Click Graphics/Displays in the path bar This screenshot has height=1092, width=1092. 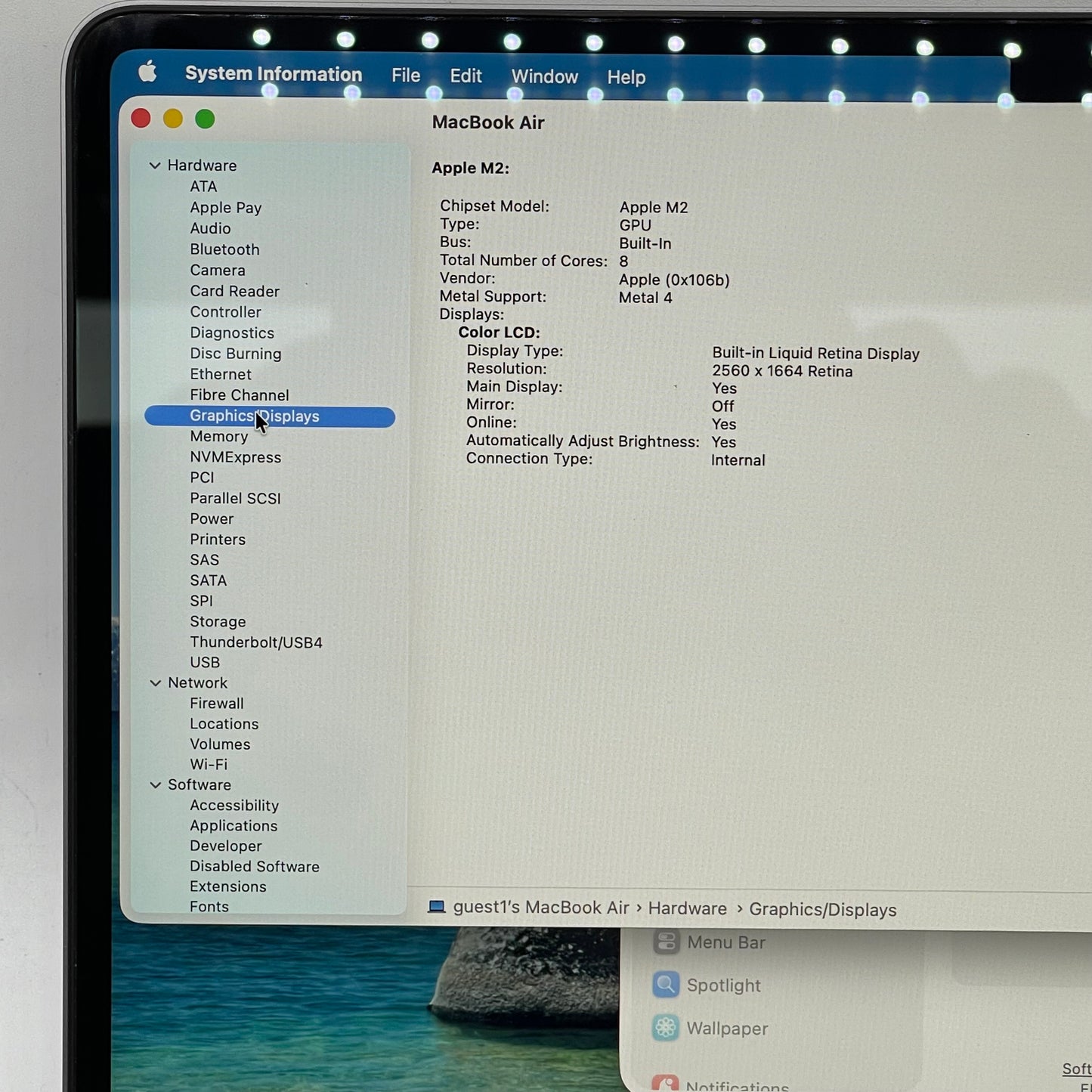coord(823,910)
